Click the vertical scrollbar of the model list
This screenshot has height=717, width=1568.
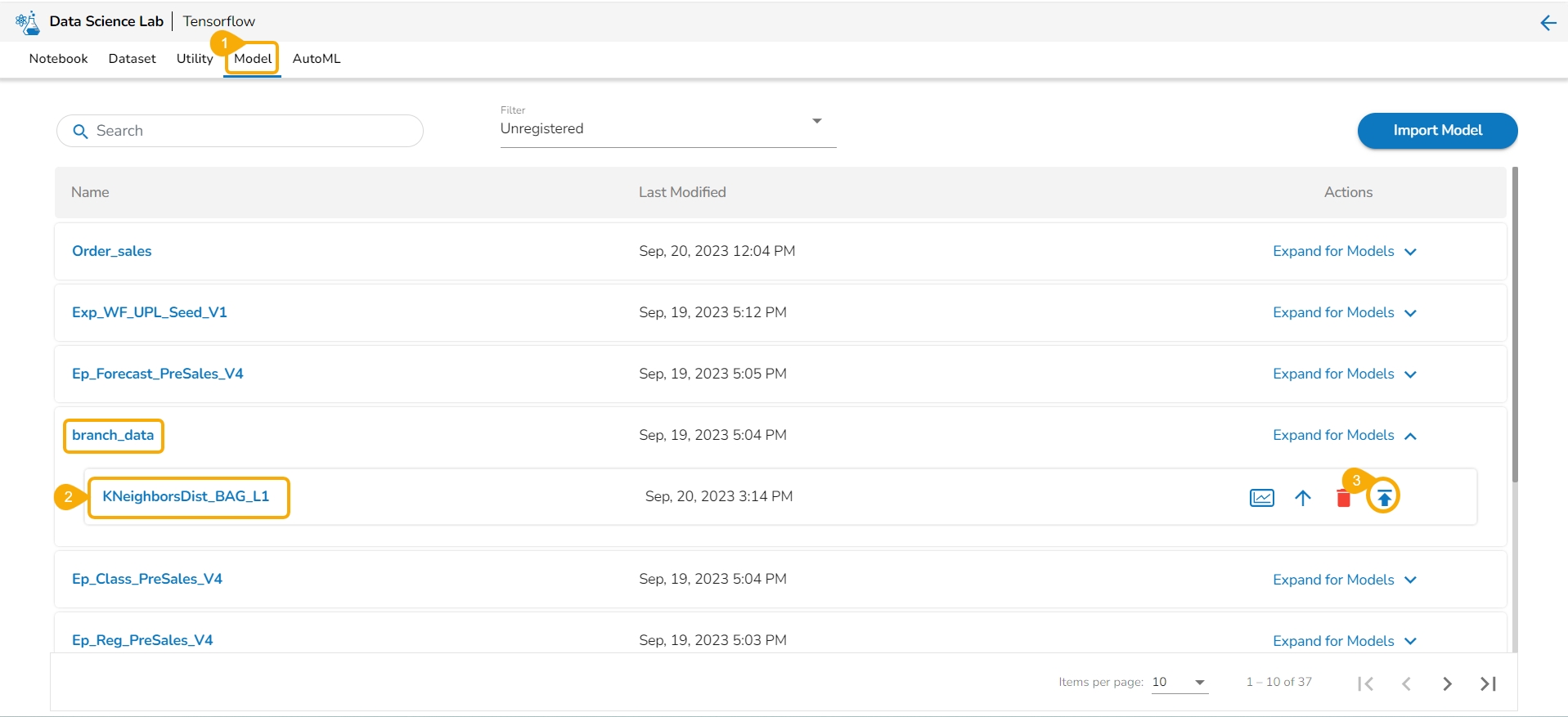tap(1515, 327)
